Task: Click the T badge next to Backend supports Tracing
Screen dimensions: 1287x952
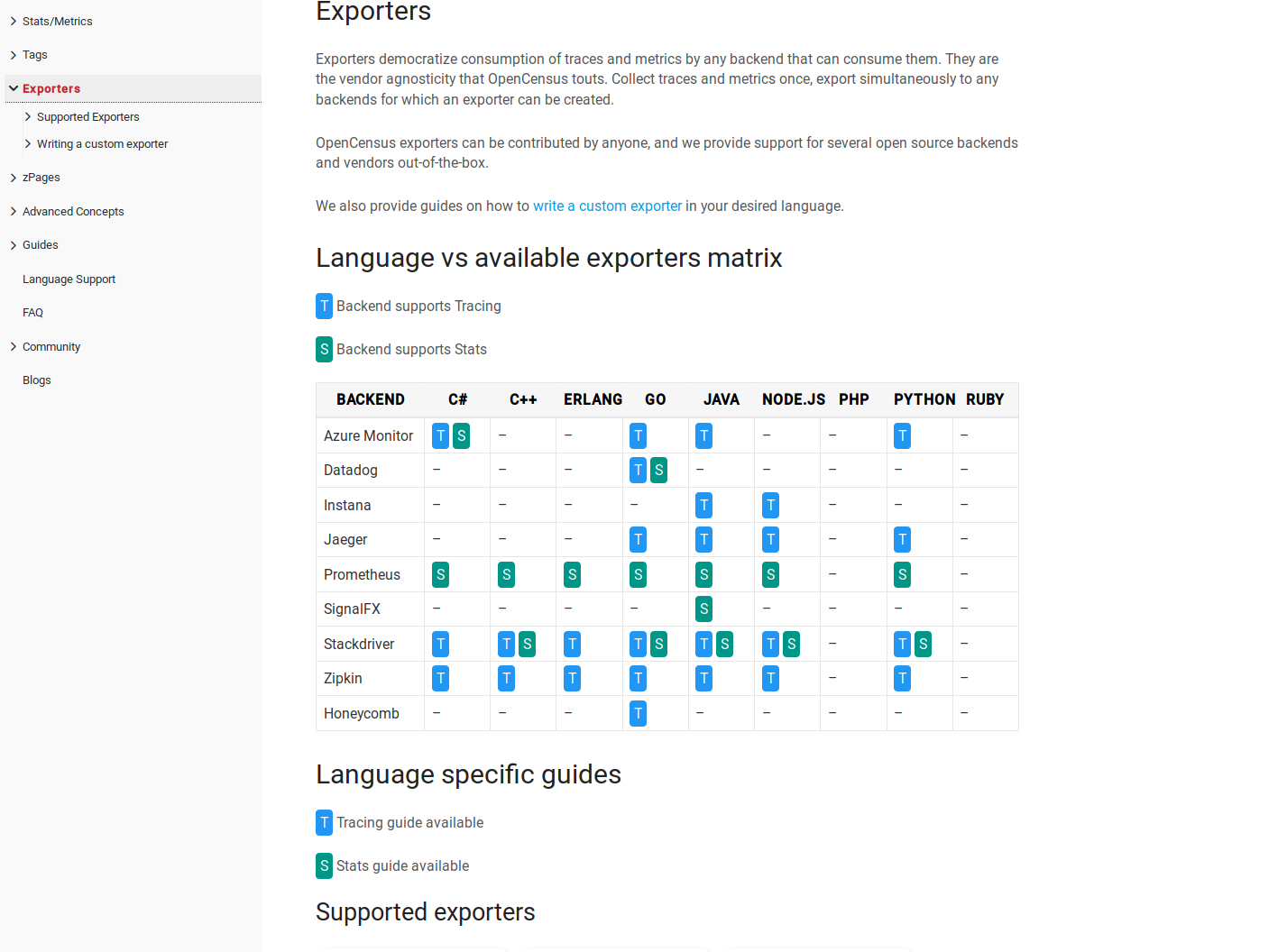Action: coord(324,306)
